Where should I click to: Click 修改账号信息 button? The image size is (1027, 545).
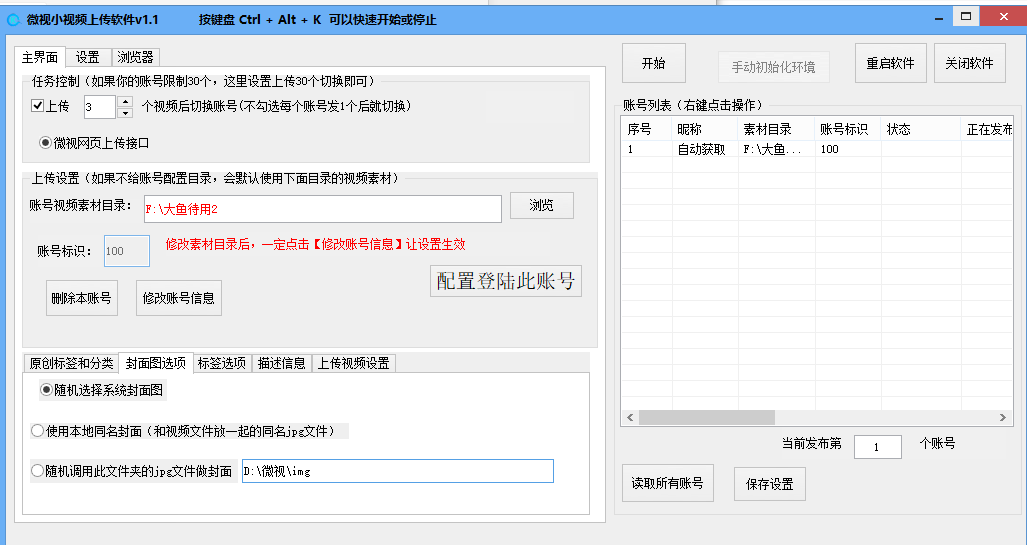[179, 298]
